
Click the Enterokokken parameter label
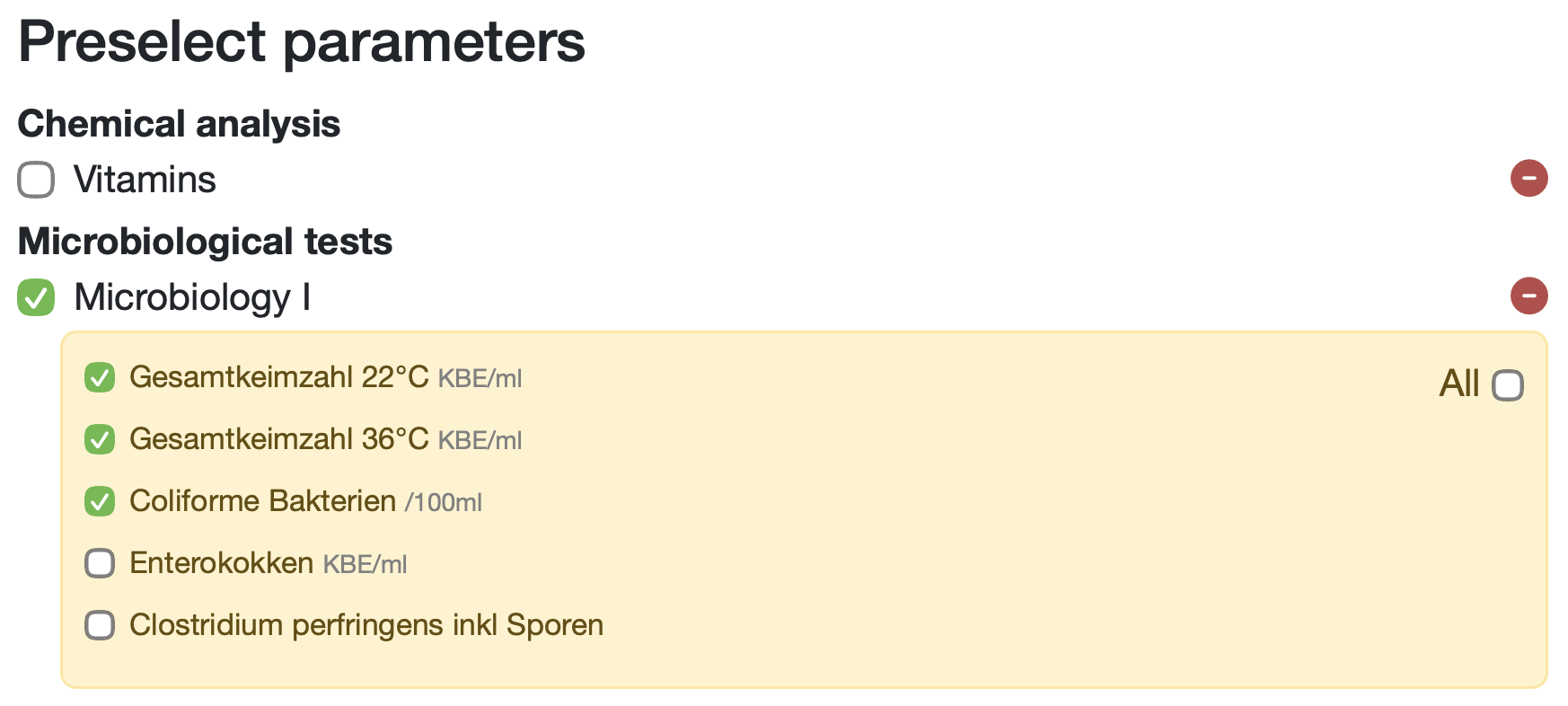221,563
